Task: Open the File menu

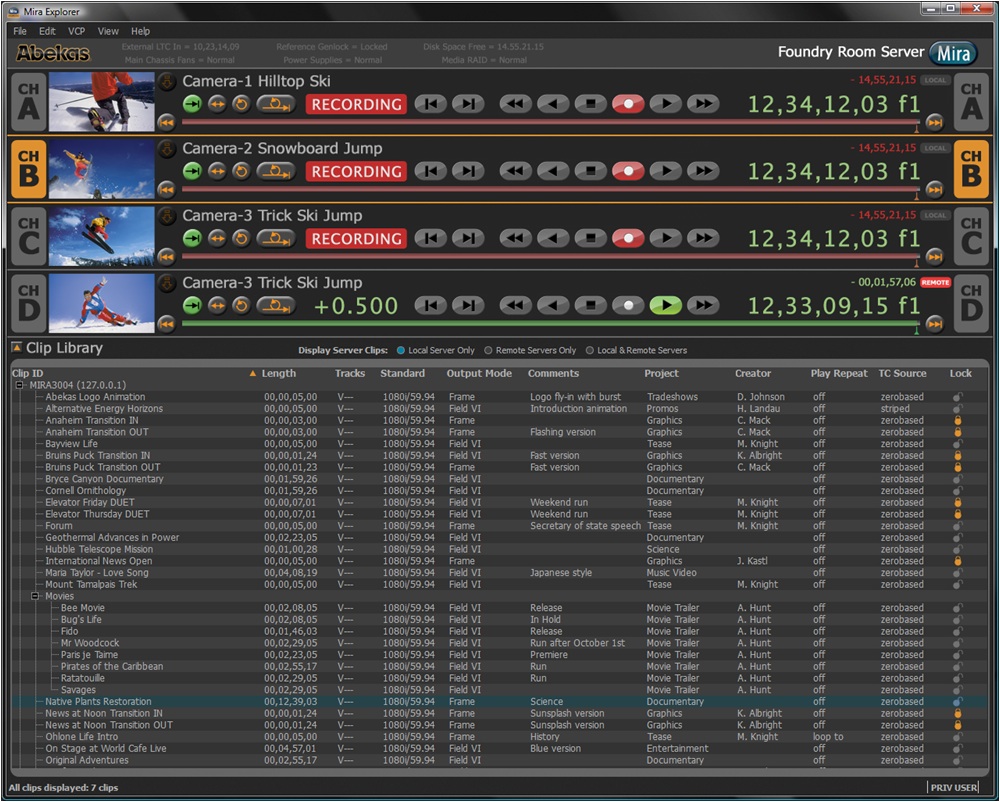Action: coord(20,31)
